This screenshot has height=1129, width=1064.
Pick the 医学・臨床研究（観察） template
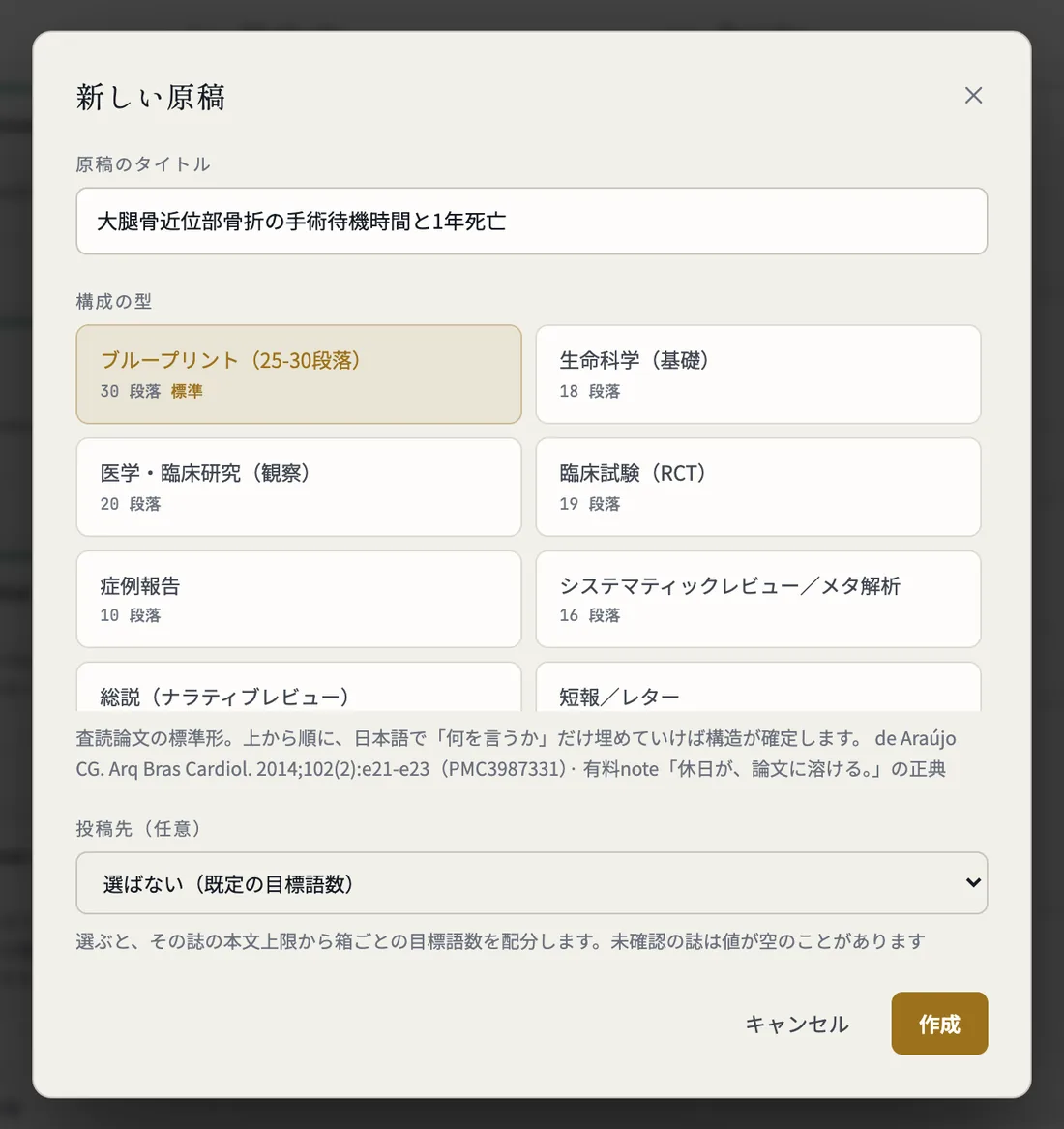click(299, 487)
